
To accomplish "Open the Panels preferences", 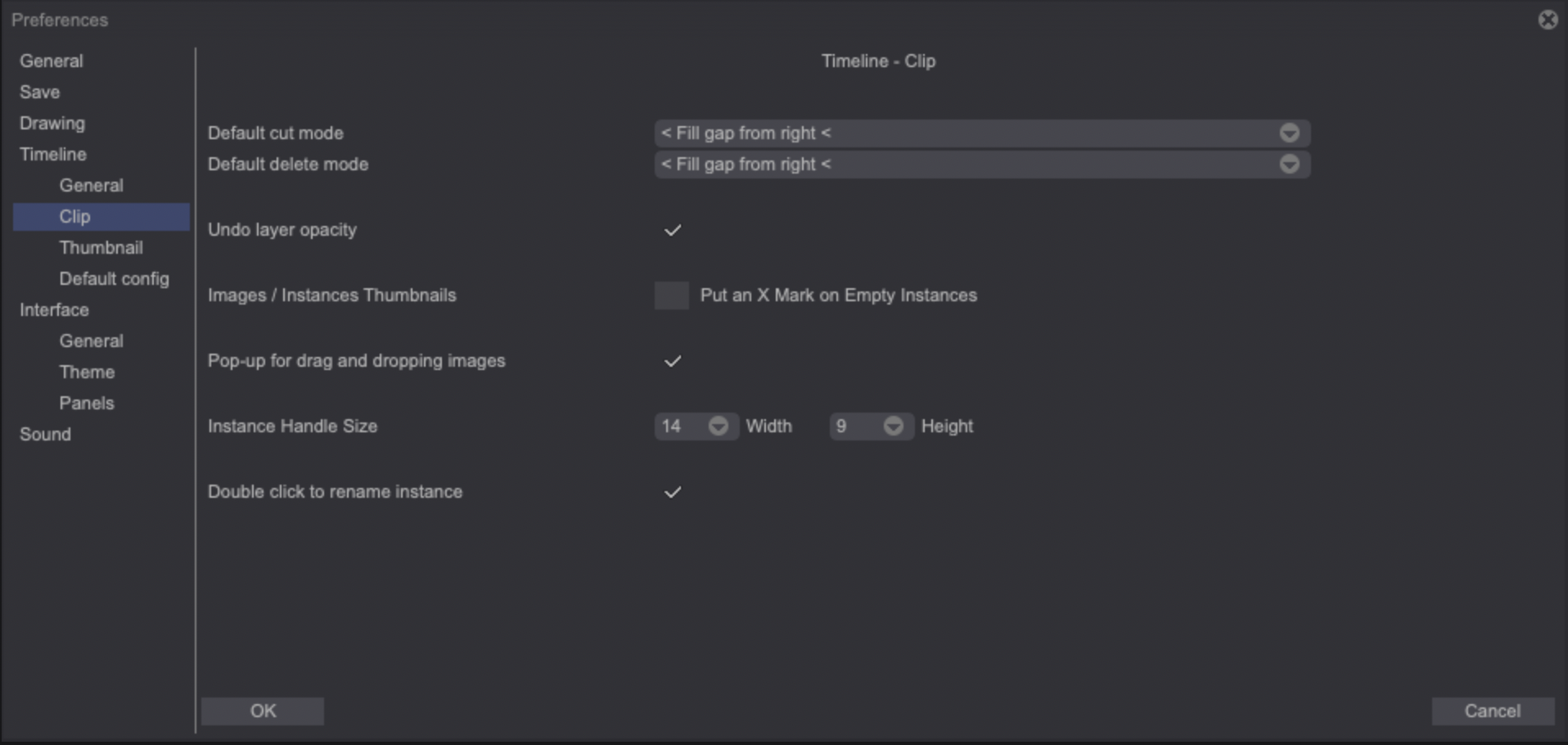I will point(86,403).
